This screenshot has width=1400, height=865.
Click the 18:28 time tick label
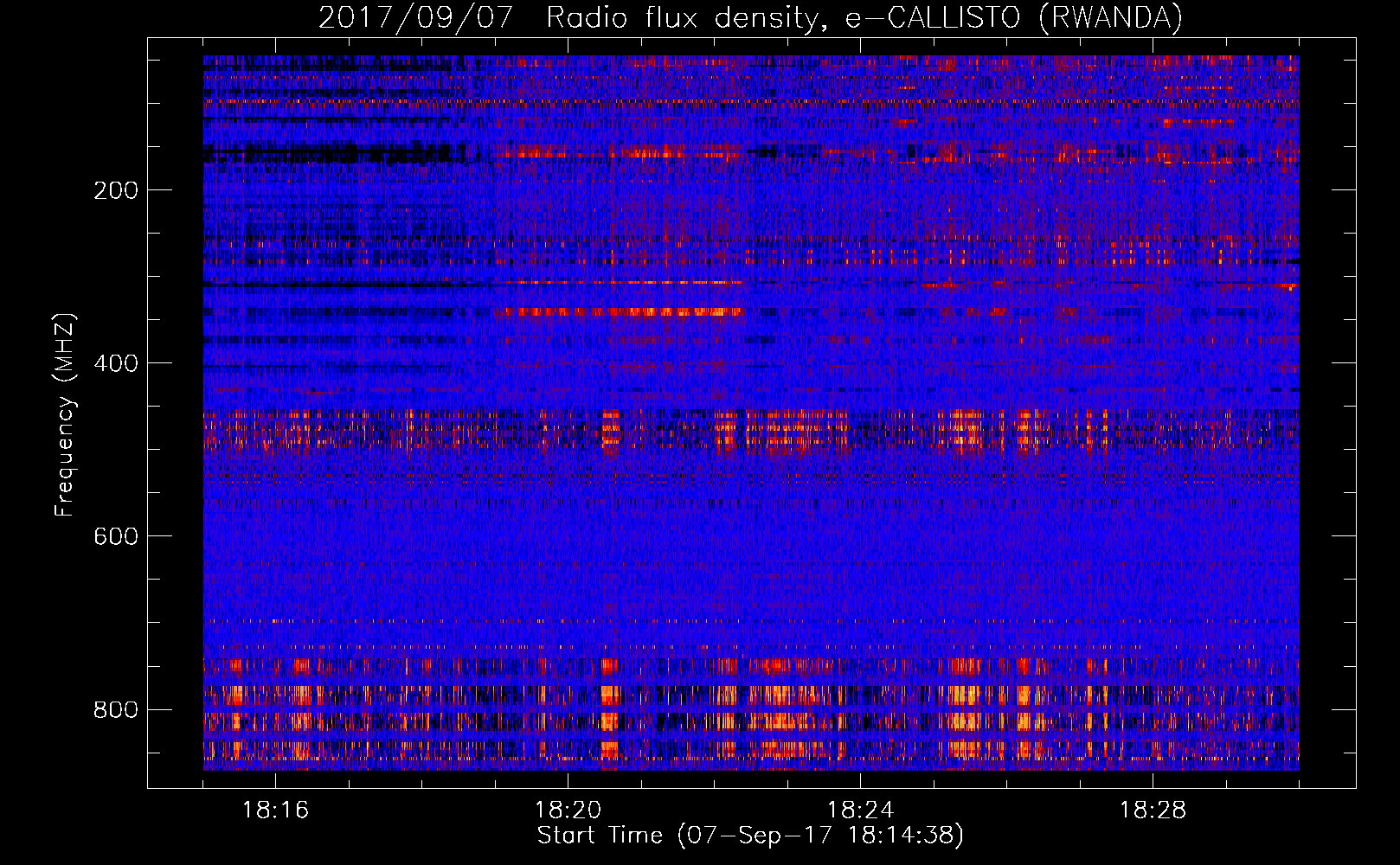click(1153, 811)
